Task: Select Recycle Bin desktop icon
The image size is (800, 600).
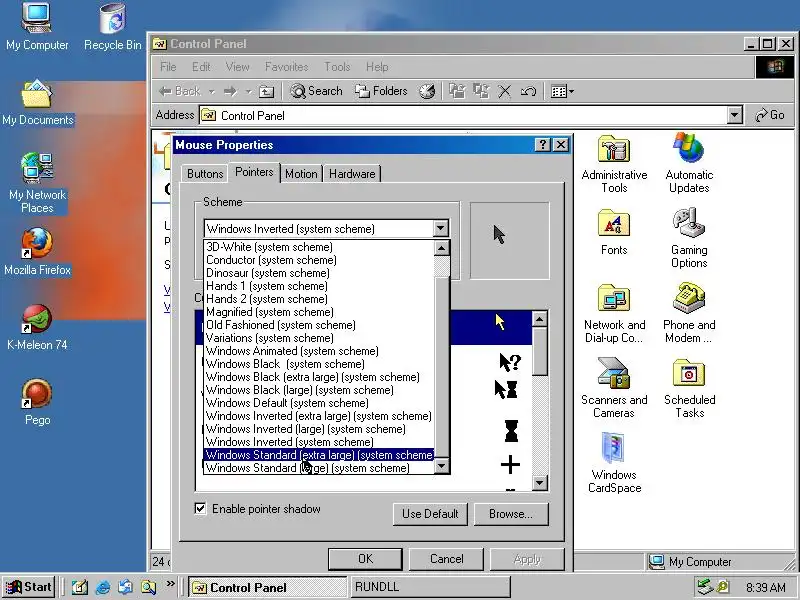Action: click(x=113, y=27)
